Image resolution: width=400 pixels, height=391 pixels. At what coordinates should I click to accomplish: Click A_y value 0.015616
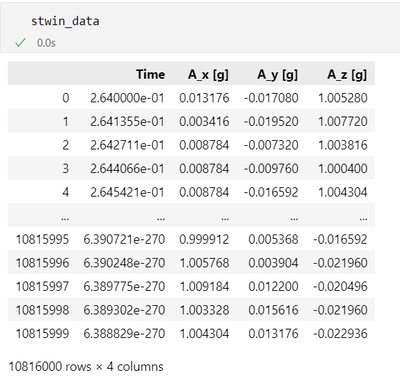[x=273, y=310]
